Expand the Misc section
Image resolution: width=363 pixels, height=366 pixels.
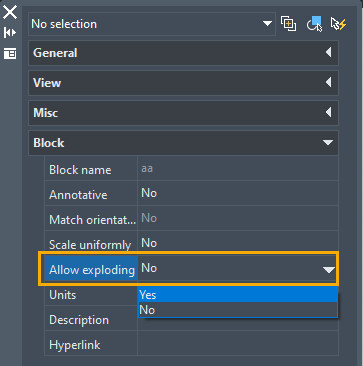click(183, 113)
